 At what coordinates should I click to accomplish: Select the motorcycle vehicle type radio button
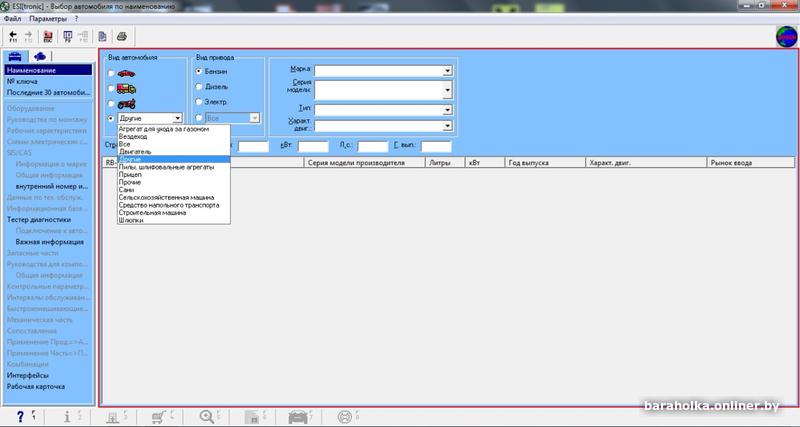click(x=111, y=103)
